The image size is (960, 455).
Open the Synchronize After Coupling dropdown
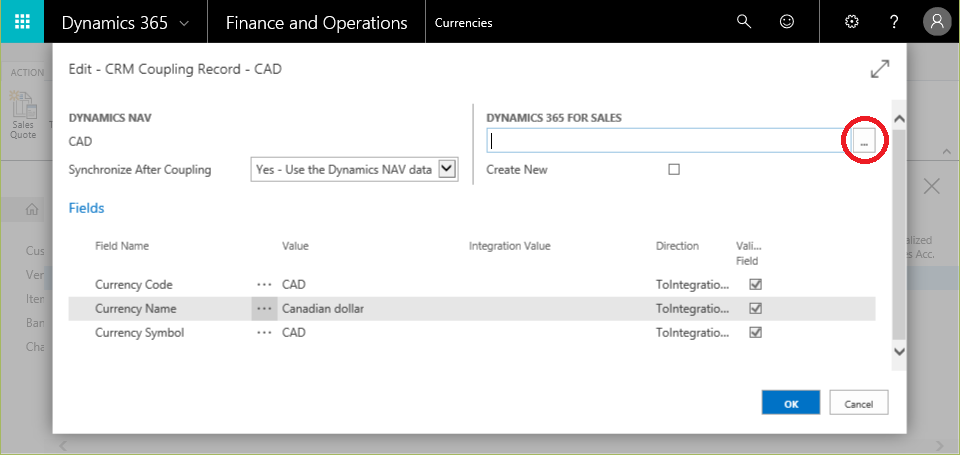coord(354,170)
